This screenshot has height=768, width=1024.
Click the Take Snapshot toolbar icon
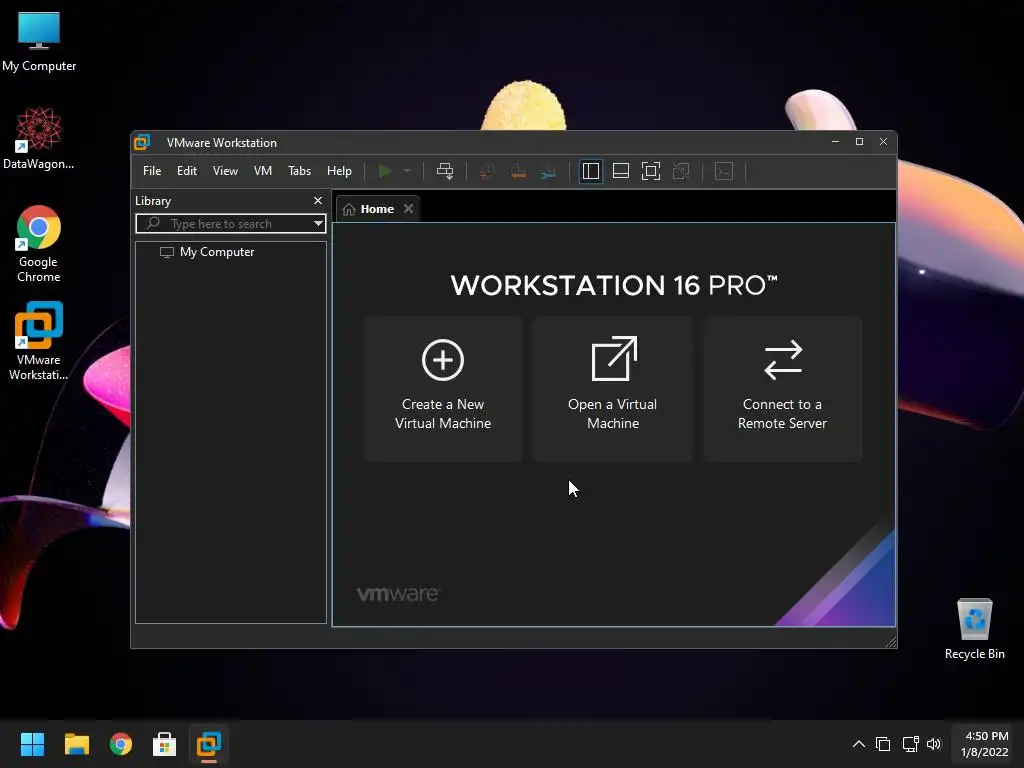487,171
